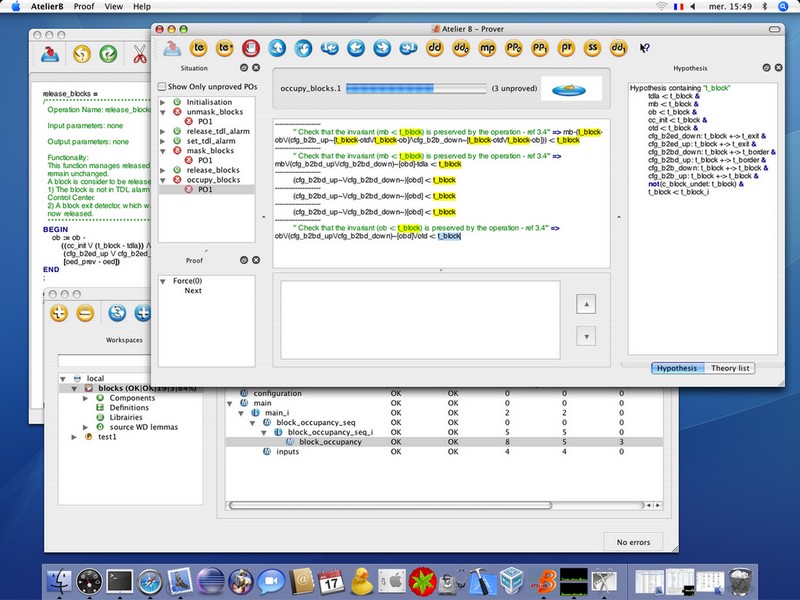Click the scissors cut icon in editor window
This screenshot has width=800, height=600.
tap(139, 54)
